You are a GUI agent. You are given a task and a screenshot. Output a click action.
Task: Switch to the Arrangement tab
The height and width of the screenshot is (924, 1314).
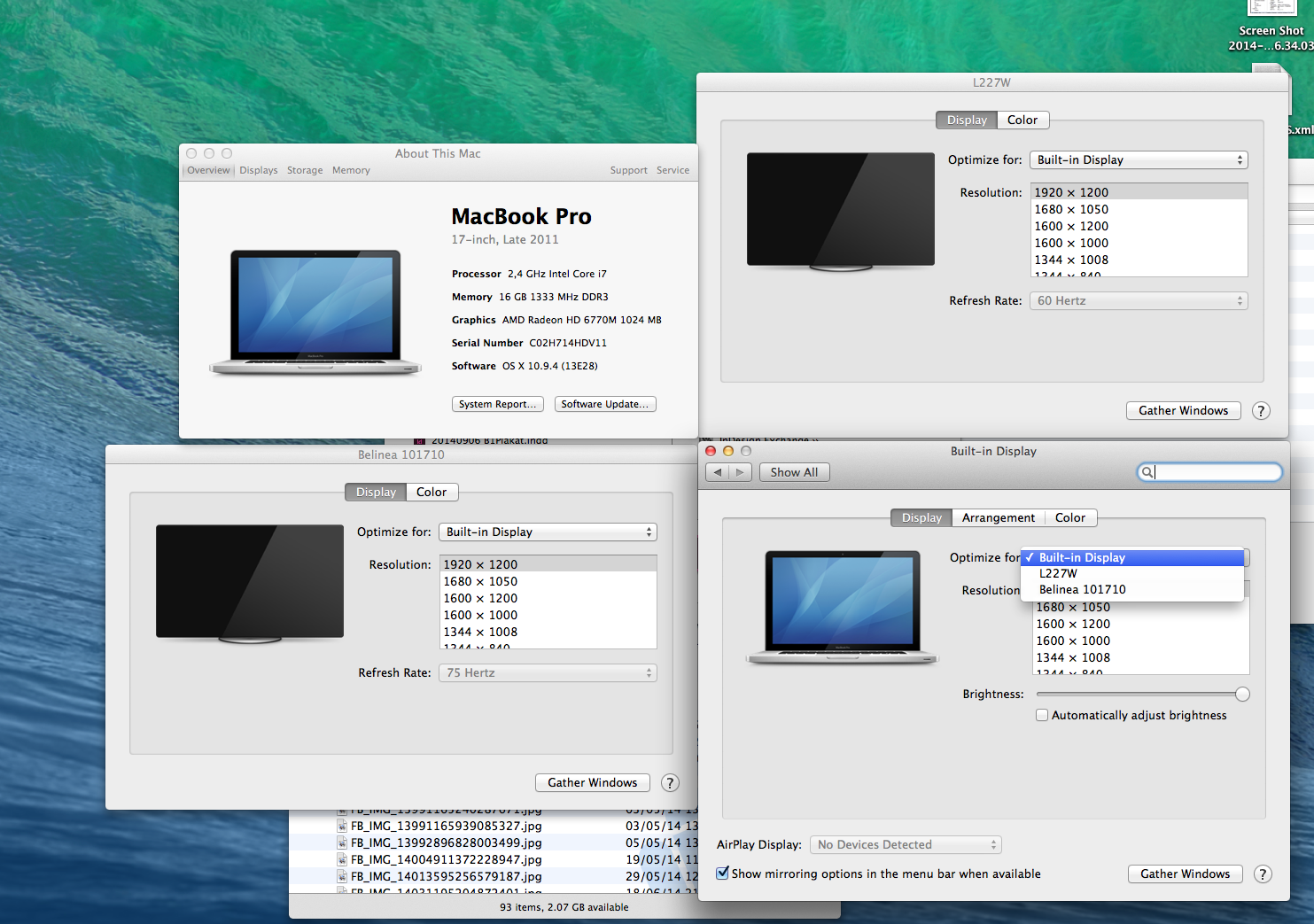[x=999, y=517]
